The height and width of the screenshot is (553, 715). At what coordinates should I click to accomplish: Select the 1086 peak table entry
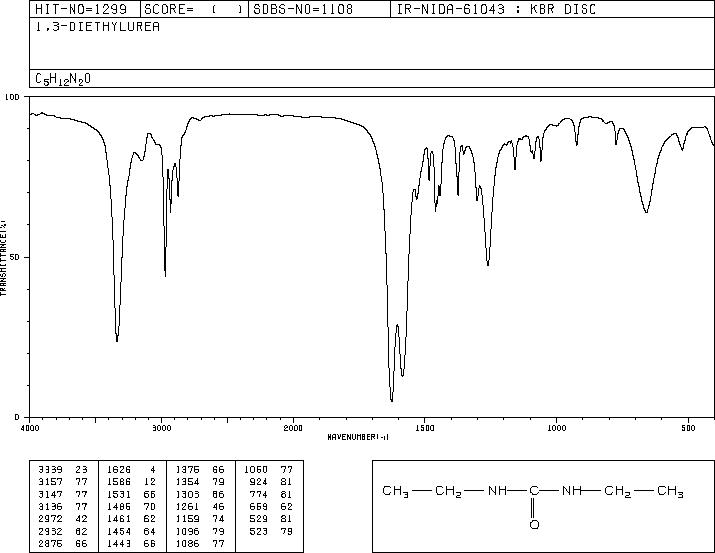[x=200, y=544]
